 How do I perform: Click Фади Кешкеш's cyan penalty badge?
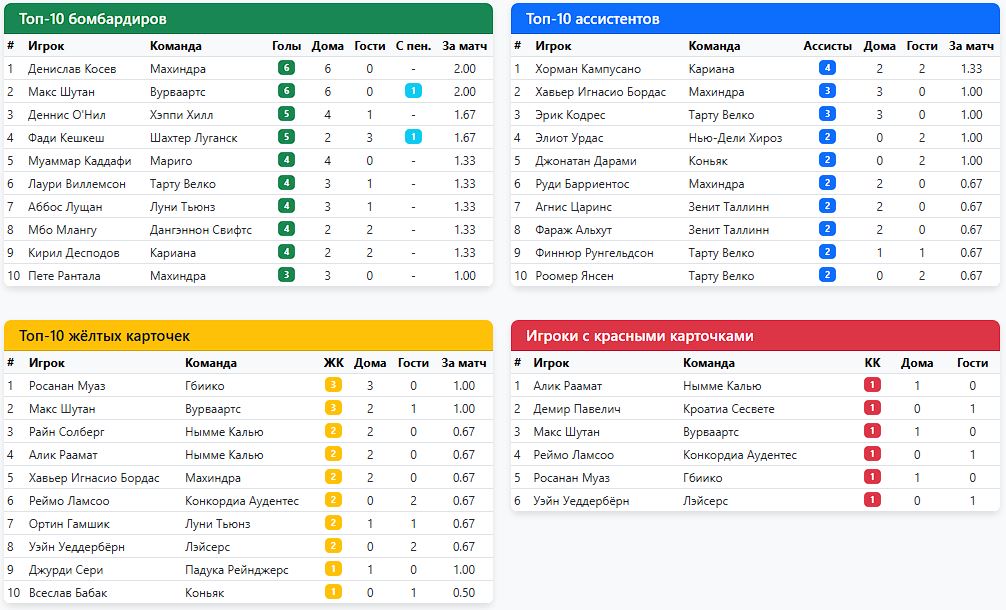pyautogui.click(x=412, y=137)
